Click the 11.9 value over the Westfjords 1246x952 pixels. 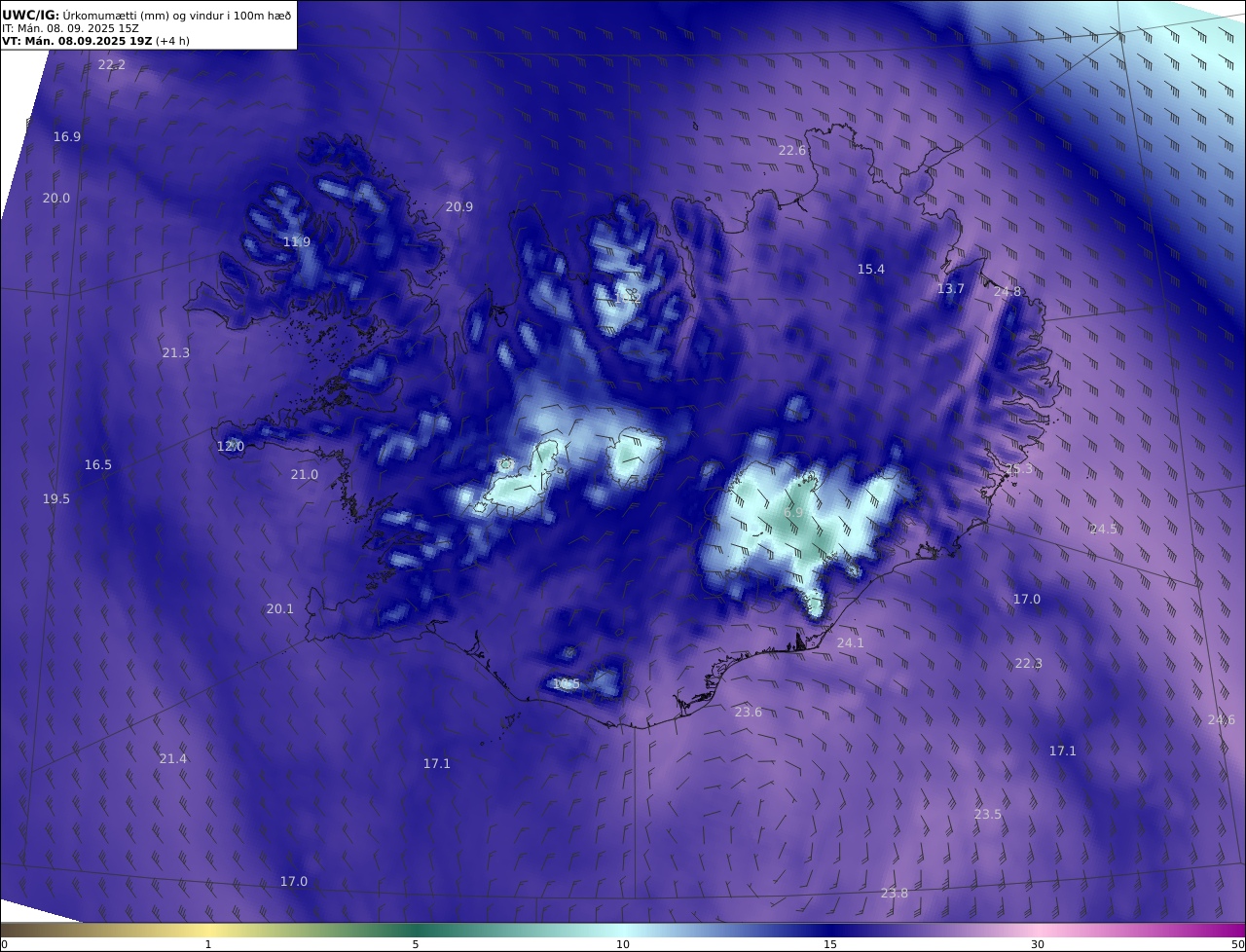[x=297, y=242]
